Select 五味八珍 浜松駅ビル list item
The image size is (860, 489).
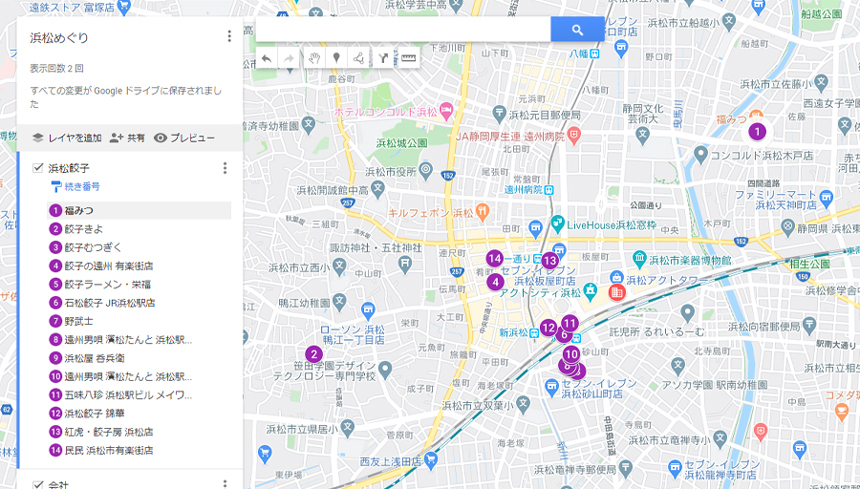139,395
